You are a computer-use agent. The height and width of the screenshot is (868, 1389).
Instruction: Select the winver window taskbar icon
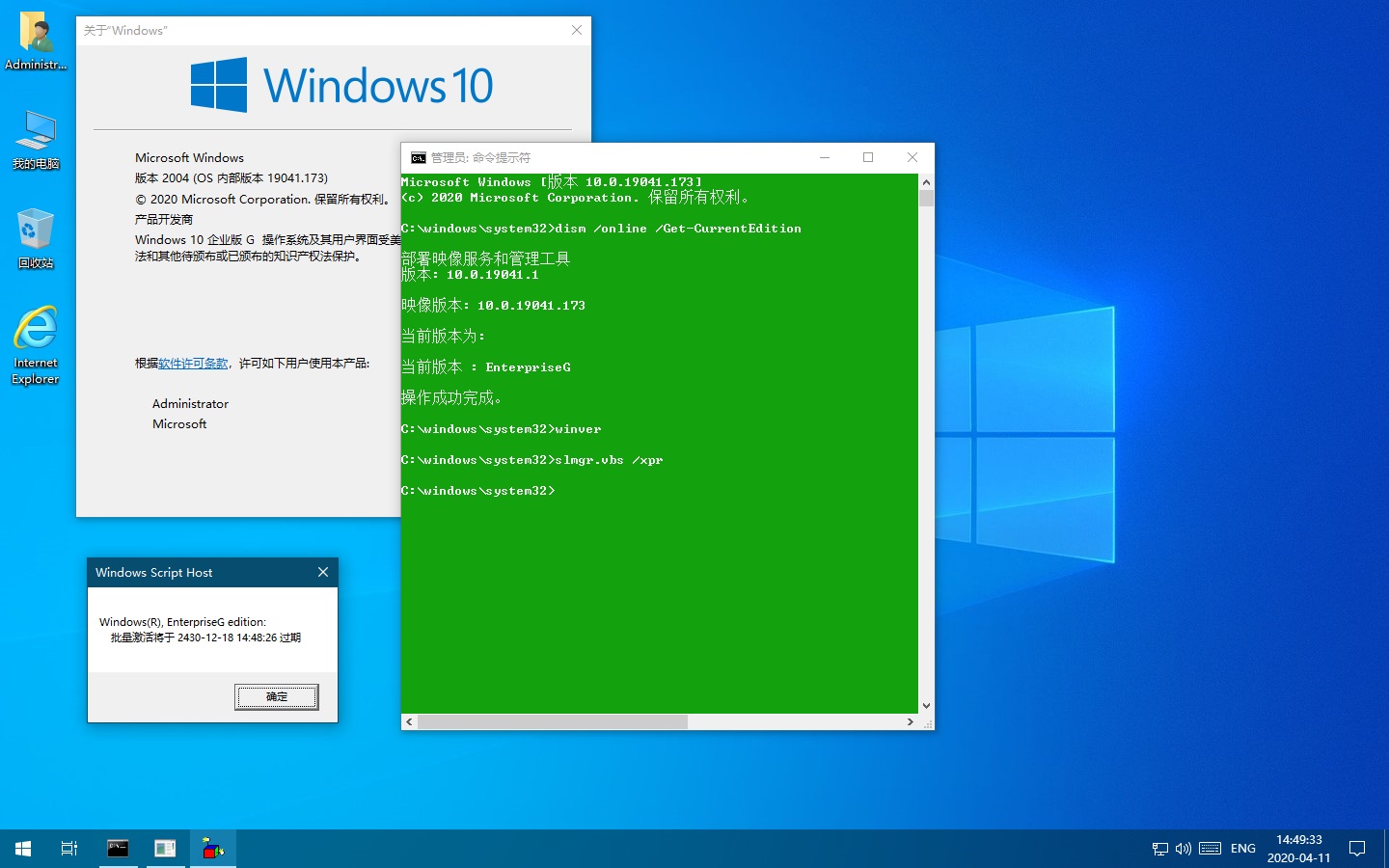pos(165,849)
